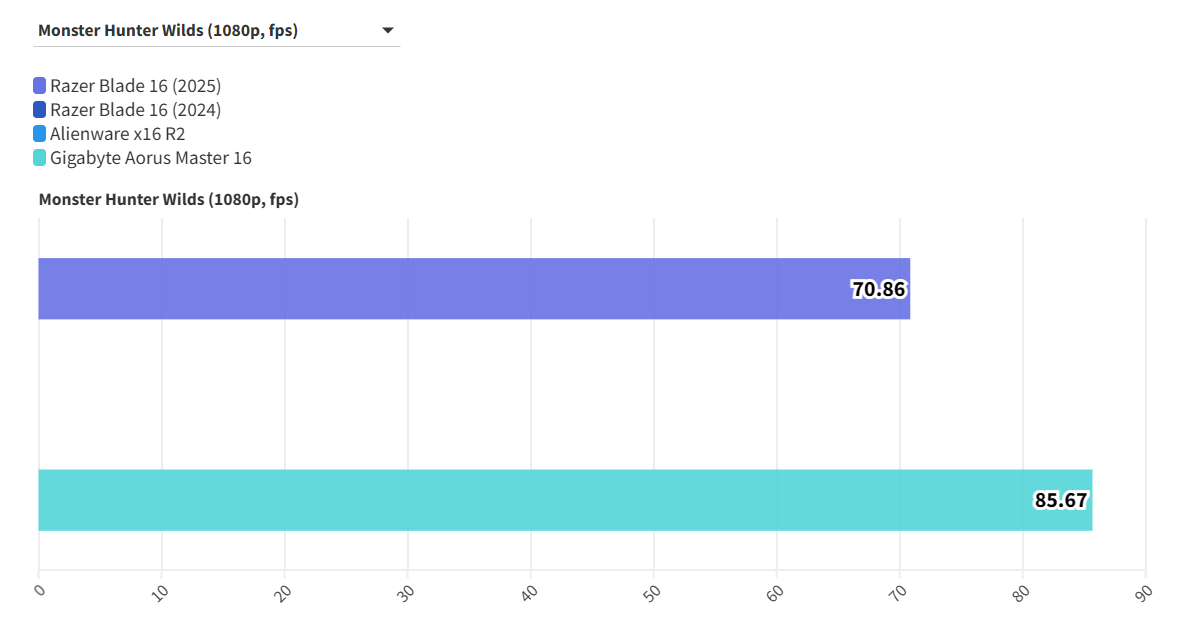Open the benchmark dropdown arrow

coord(388,31)
